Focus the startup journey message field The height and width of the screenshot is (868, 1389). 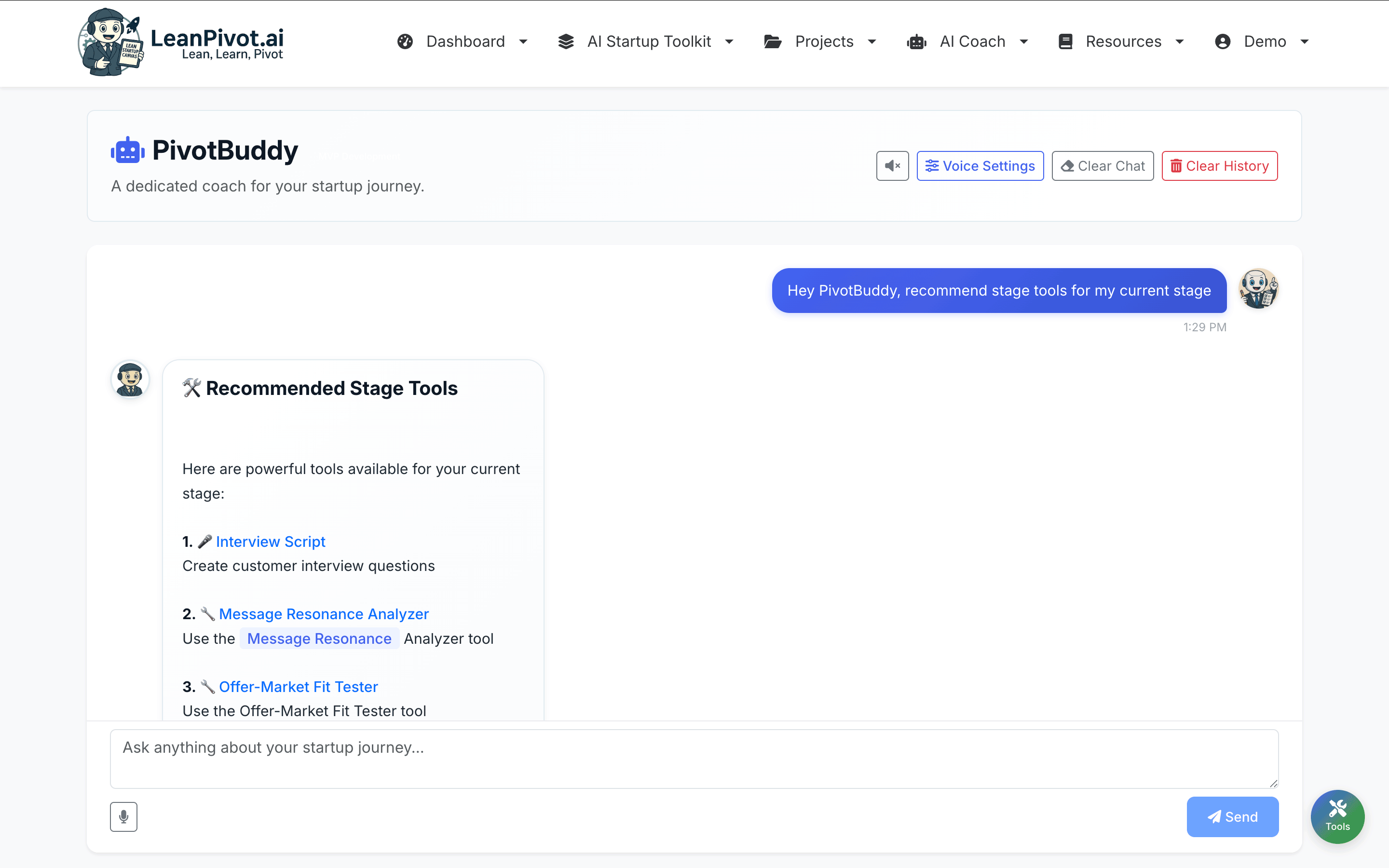(694, 759)
